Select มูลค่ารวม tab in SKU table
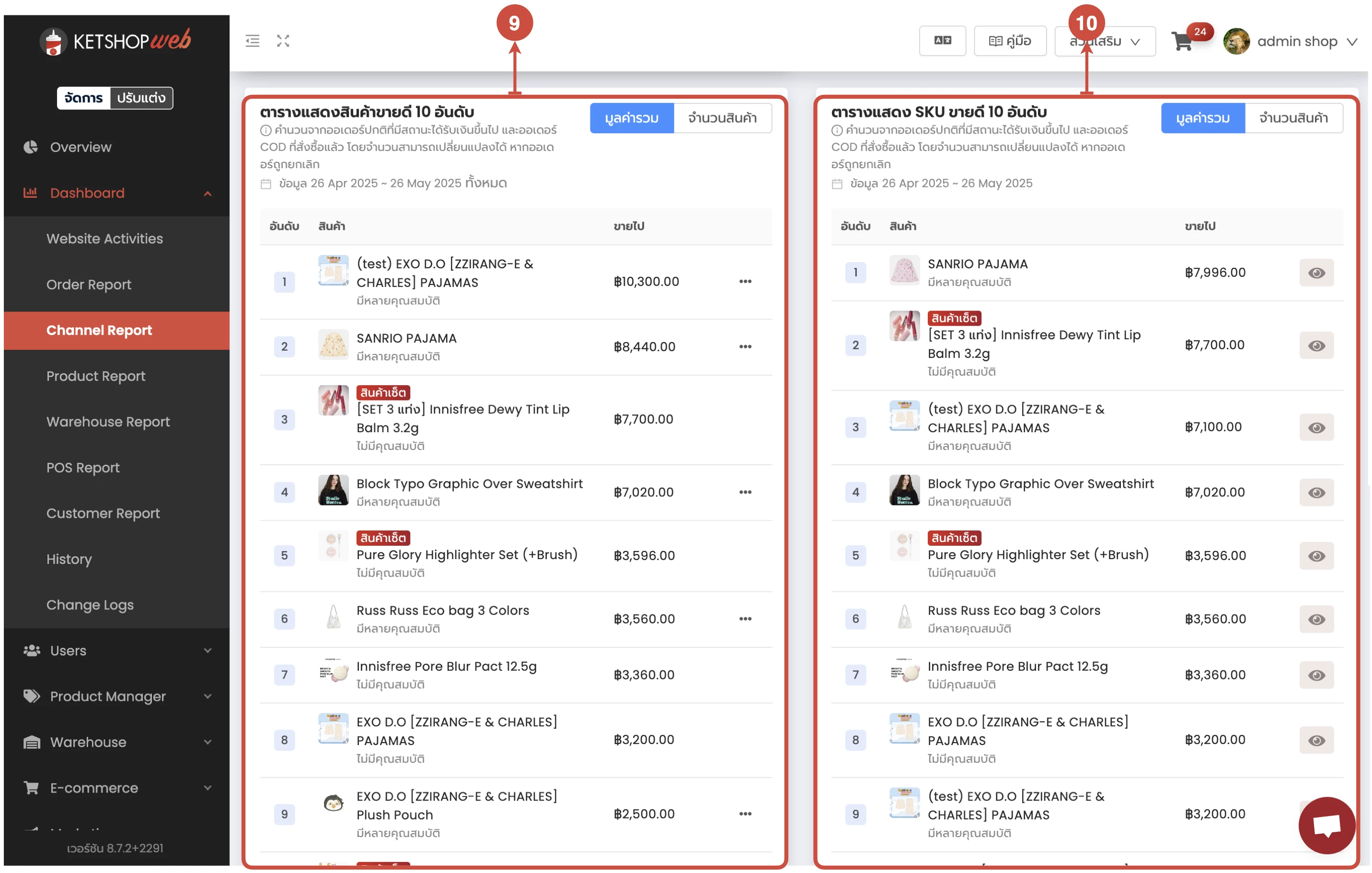 point(1203,118)
